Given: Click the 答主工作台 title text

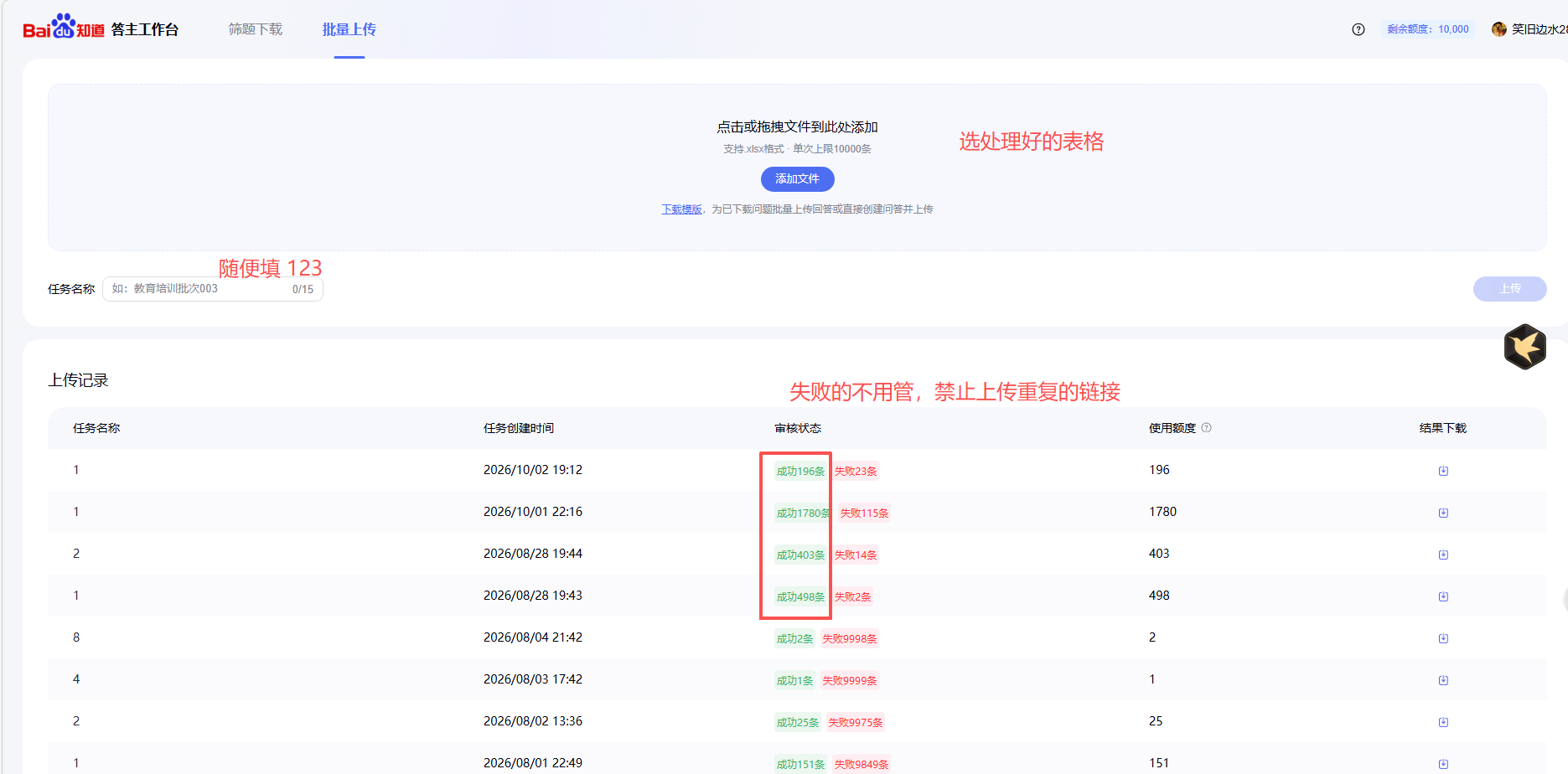Looking at the screenshot, I should click(x=145, y=29).
